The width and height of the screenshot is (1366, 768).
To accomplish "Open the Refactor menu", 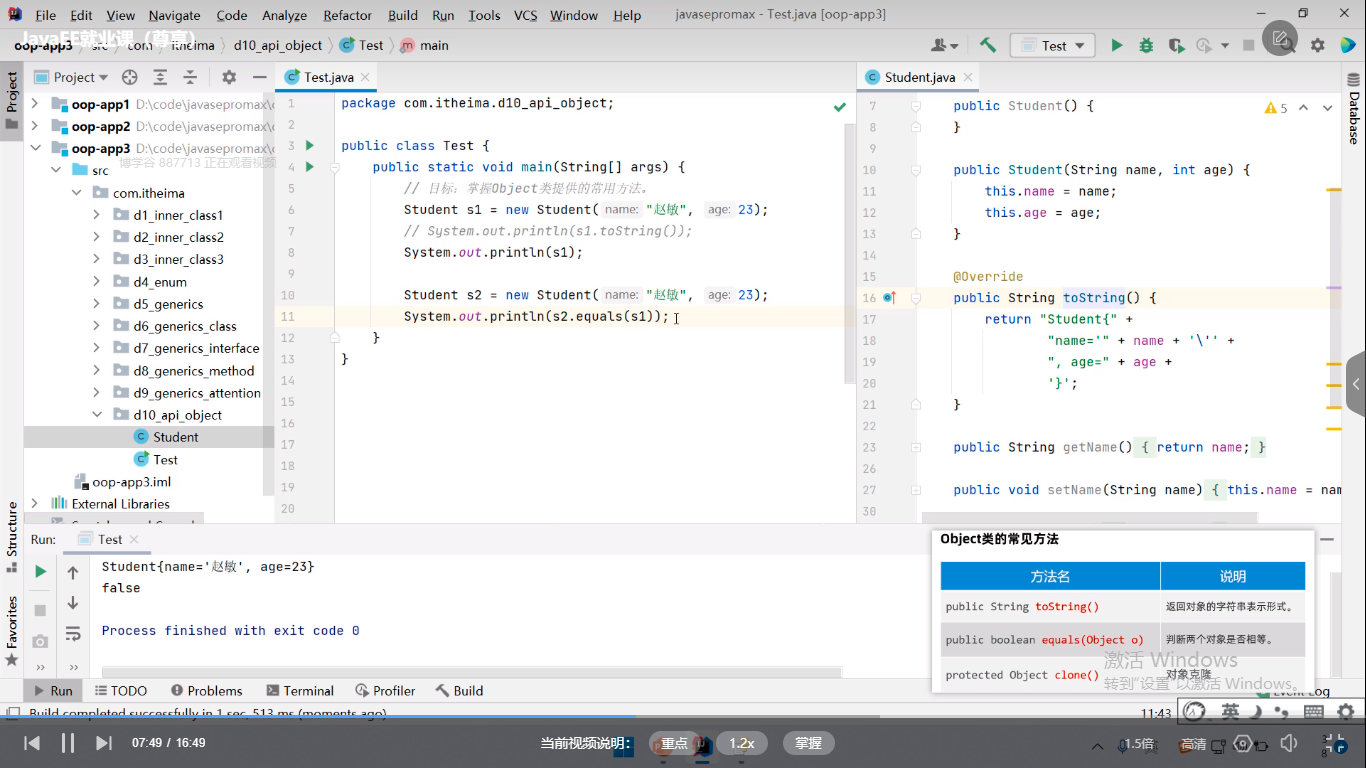I will click(347, 15).
